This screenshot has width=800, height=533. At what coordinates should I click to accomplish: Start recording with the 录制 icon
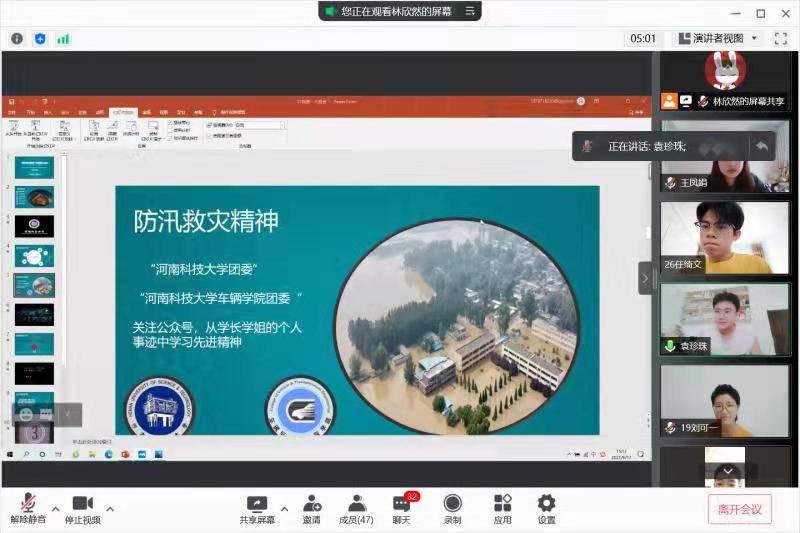452,509
